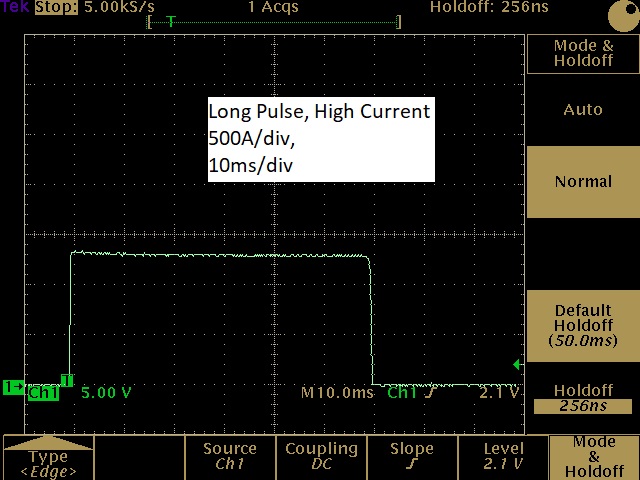
Task: Click the 5.00 V vertical scale readout
Action: [x=106, y=393]
